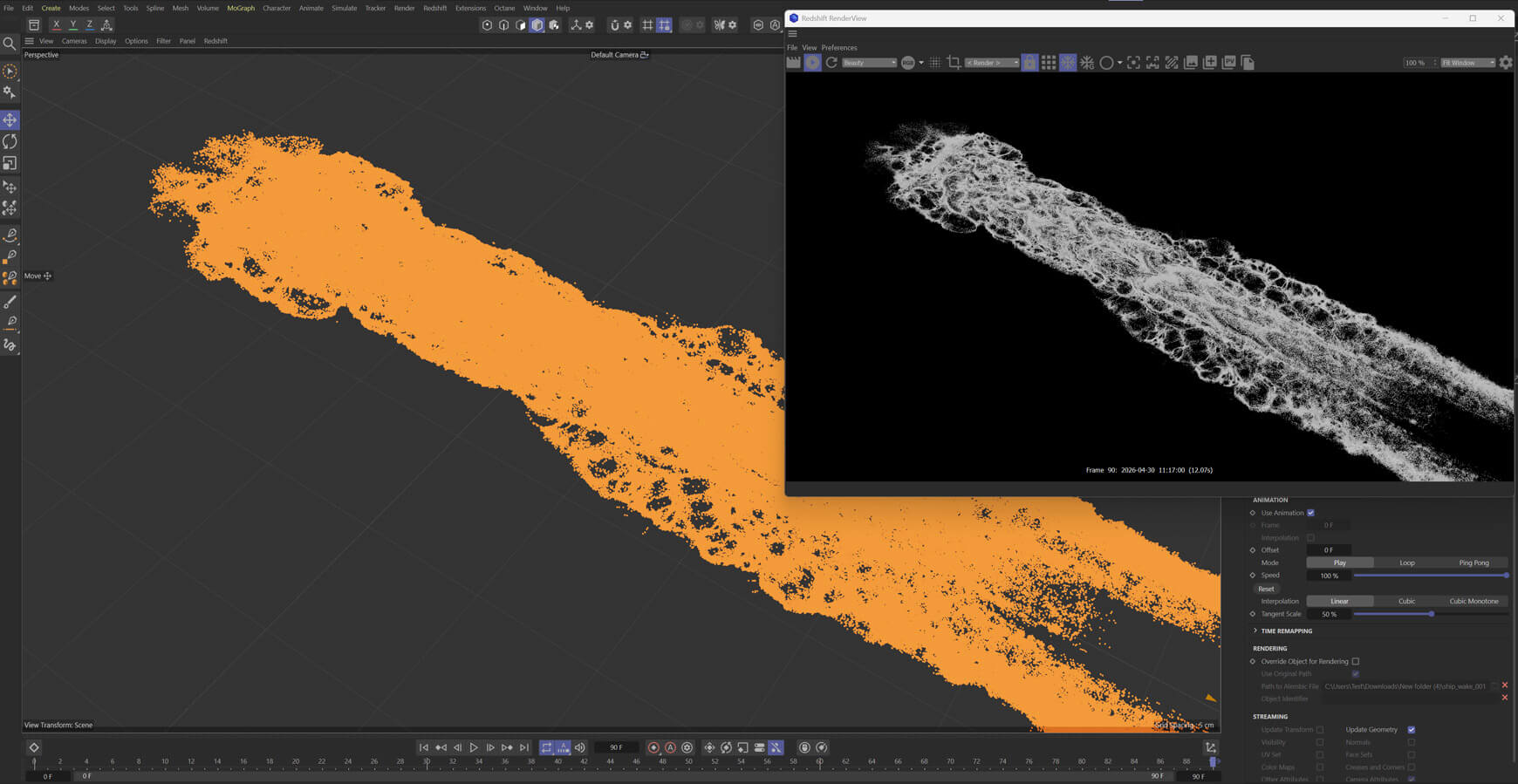Refresh the Redshift render
Viewport: 1518px width, 784px height.
[831, 63]
